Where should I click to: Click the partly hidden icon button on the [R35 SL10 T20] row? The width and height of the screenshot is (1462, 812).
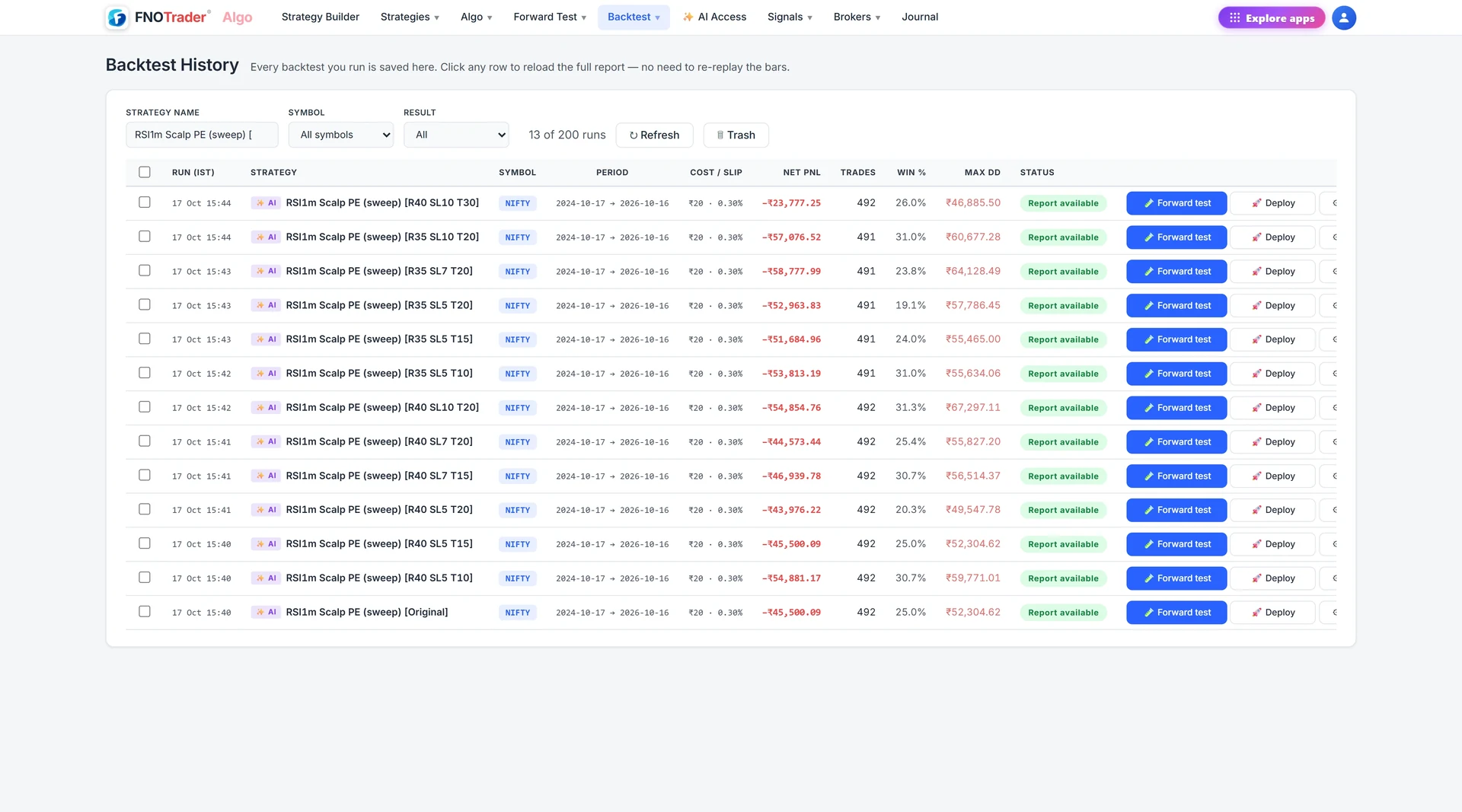1329,237
